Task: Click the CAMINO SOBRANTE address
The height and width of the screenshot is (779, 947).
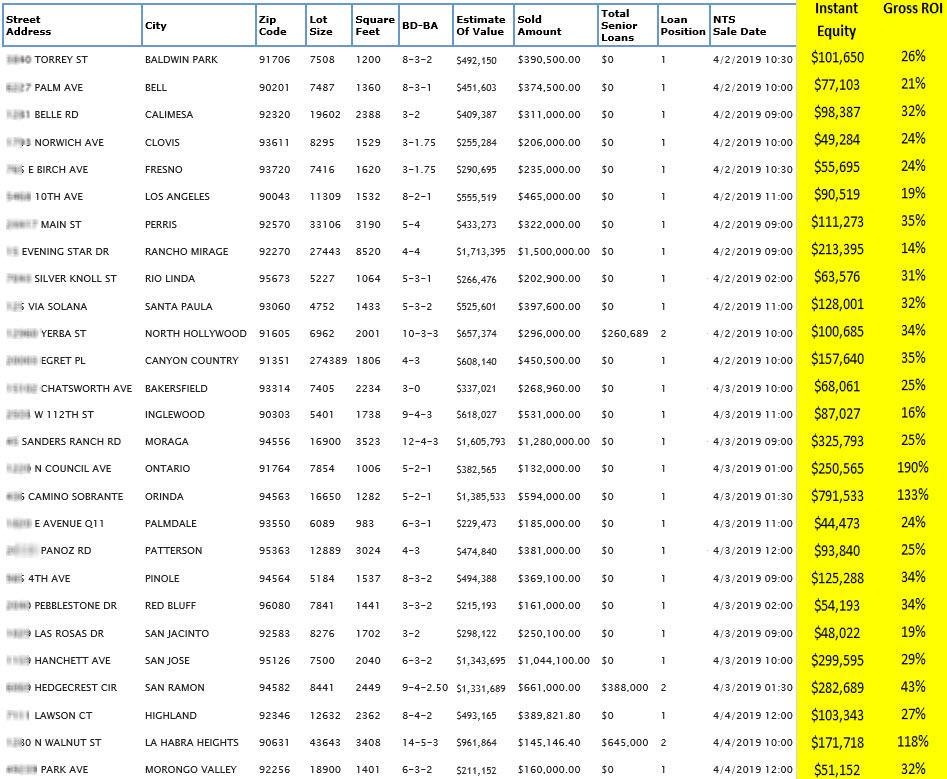Action: coord(65,497)
